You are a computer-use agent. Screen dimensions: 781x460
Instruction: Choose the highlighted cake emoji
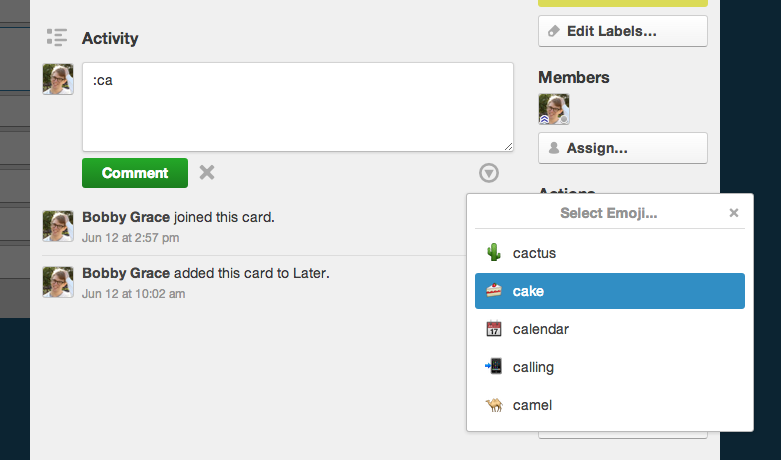tap(610, 291)
